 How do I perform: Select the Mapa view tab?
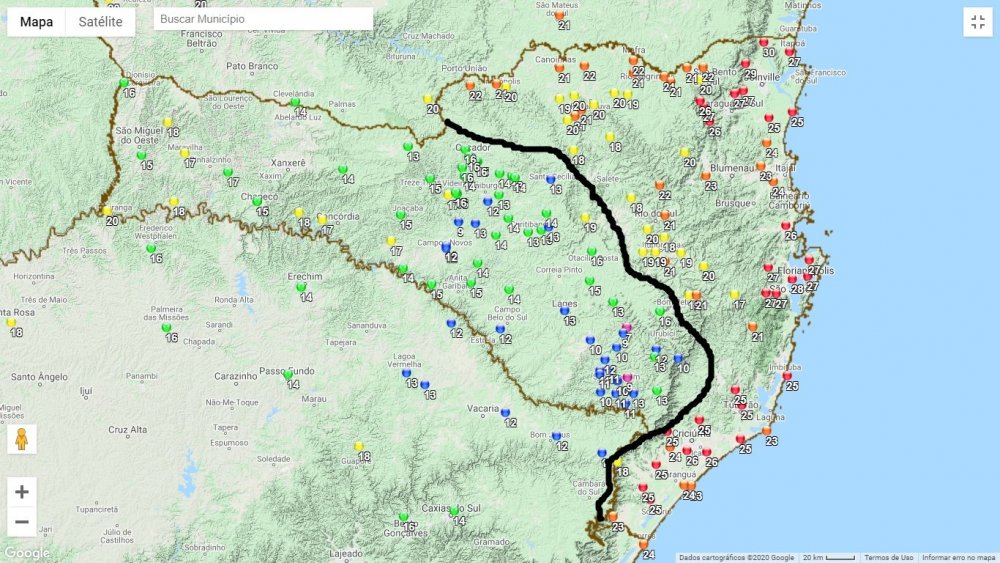tap(37, 22)
